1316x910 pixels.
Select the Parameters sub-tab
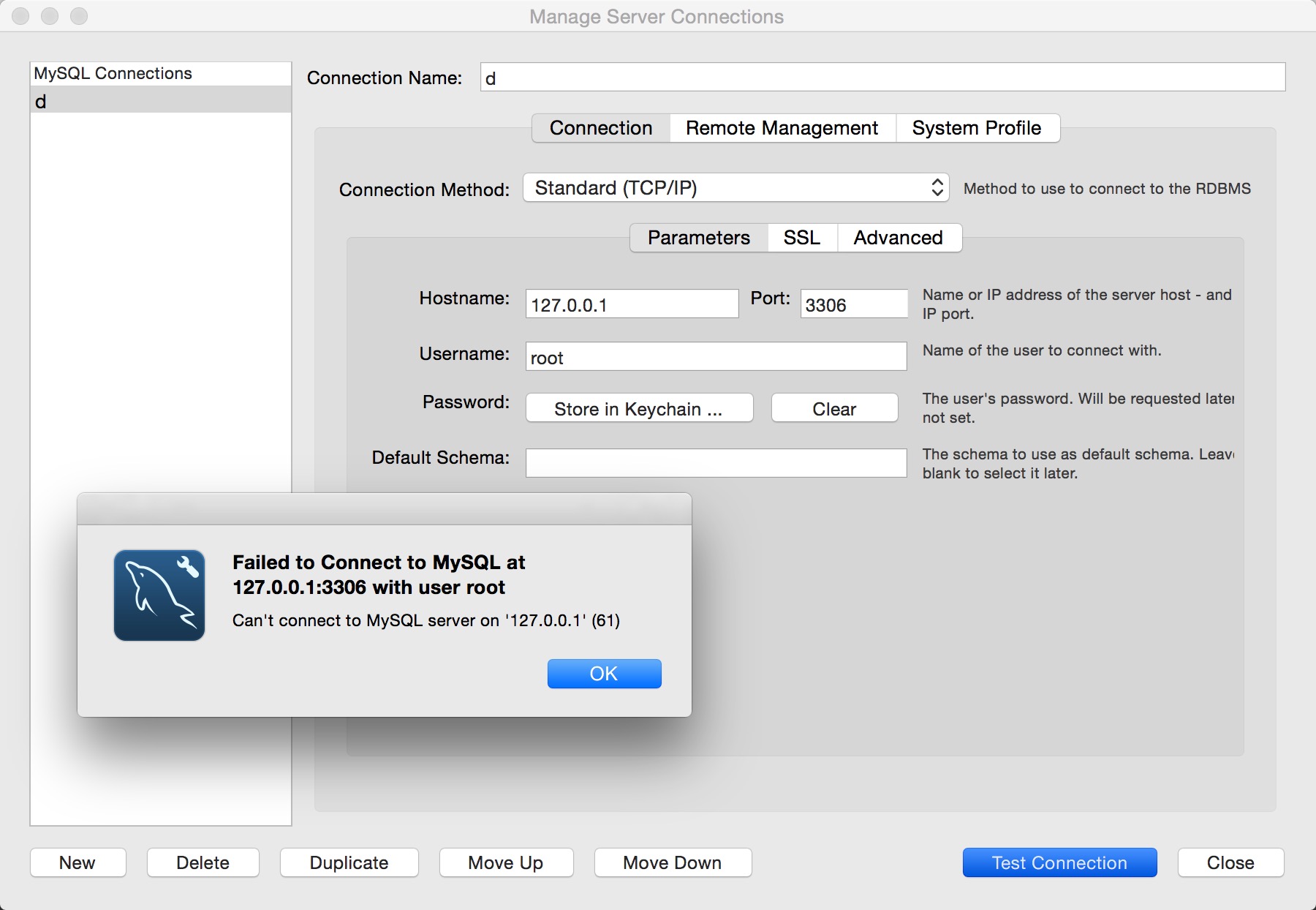[x=699, y=238]
